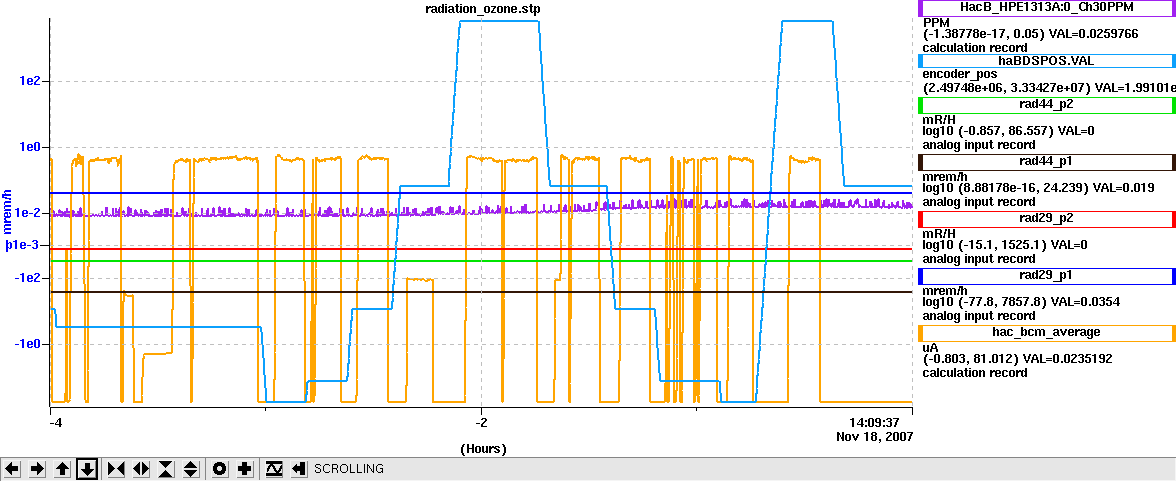The image size is (1176, 481).
Task: Click the radiation_ozone.stp graph title
Action: click(482, 8)
